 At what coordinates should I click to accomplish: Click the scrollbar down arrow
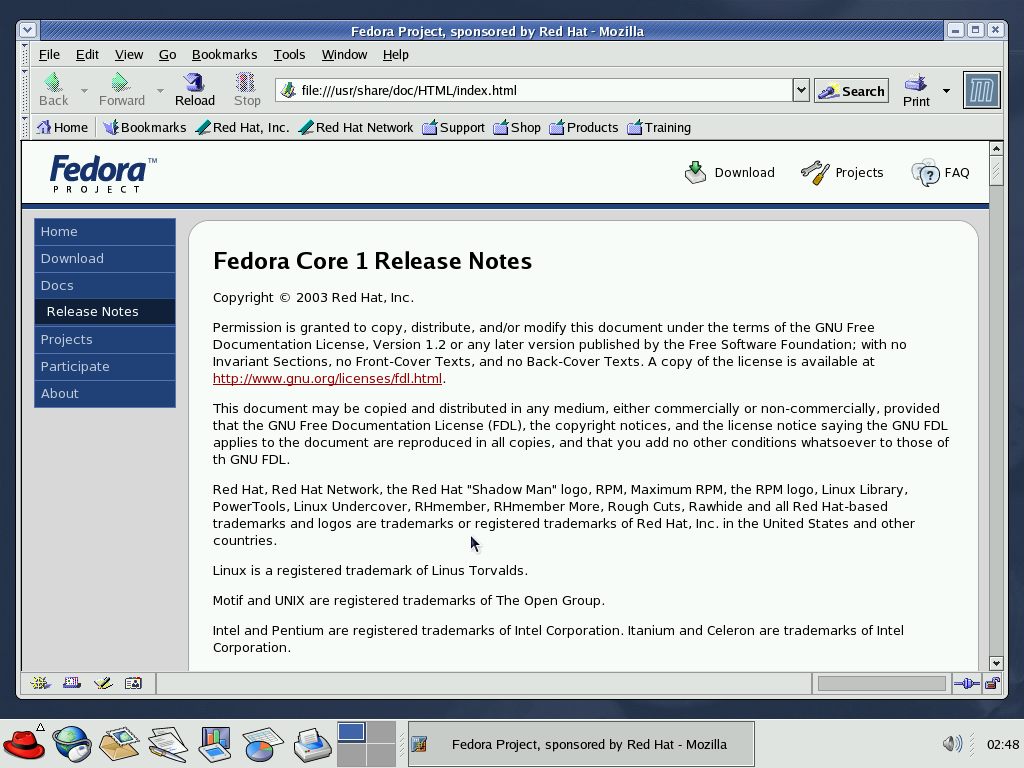995,663
